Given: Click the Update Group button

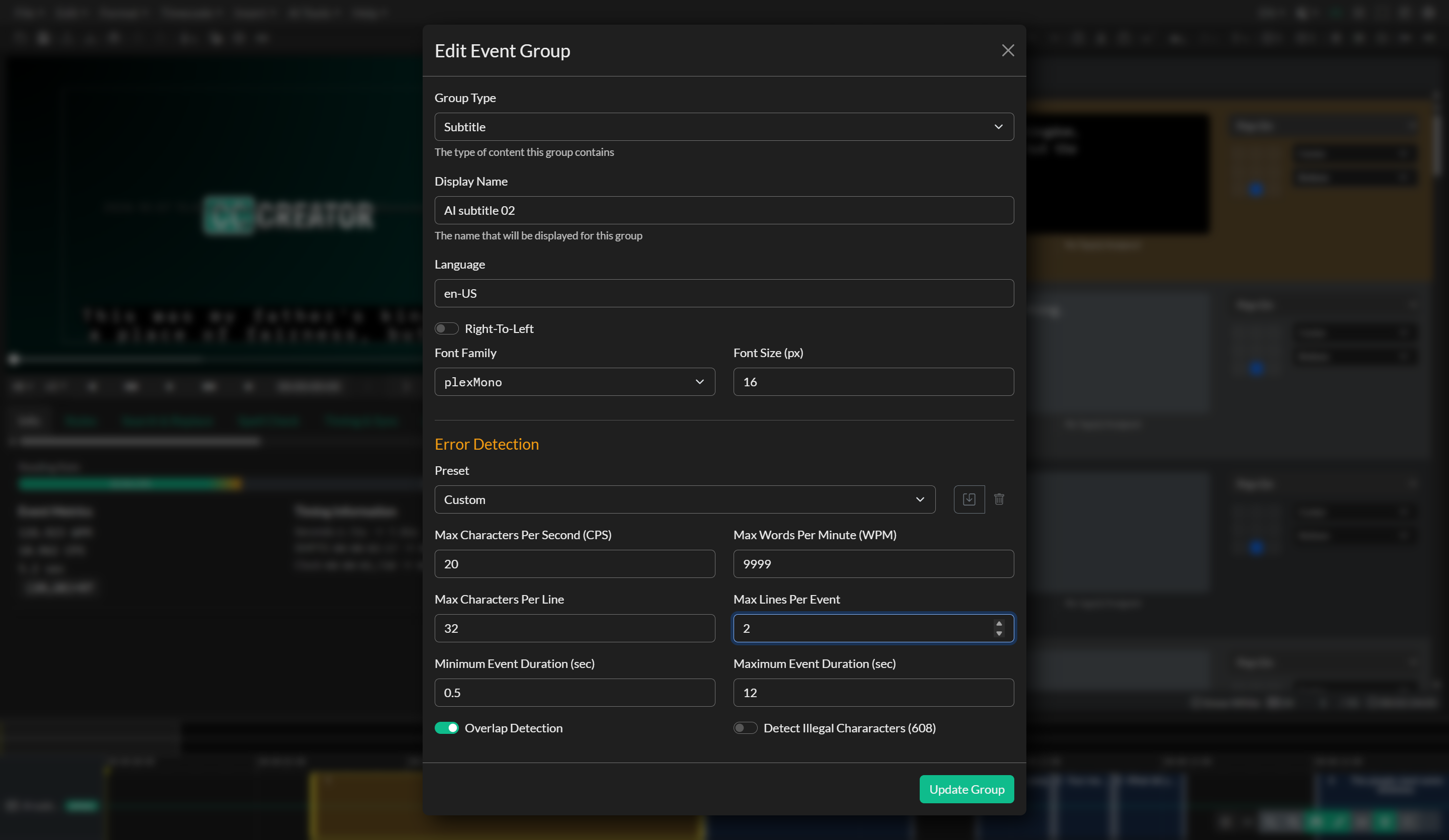Looking at the screenshot, I should 966,789.
